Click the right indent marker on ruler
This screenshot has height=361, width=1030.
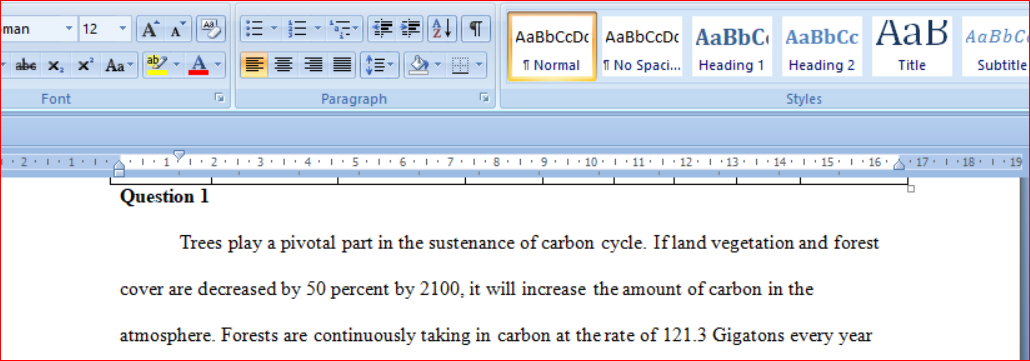tap(899, 164)
